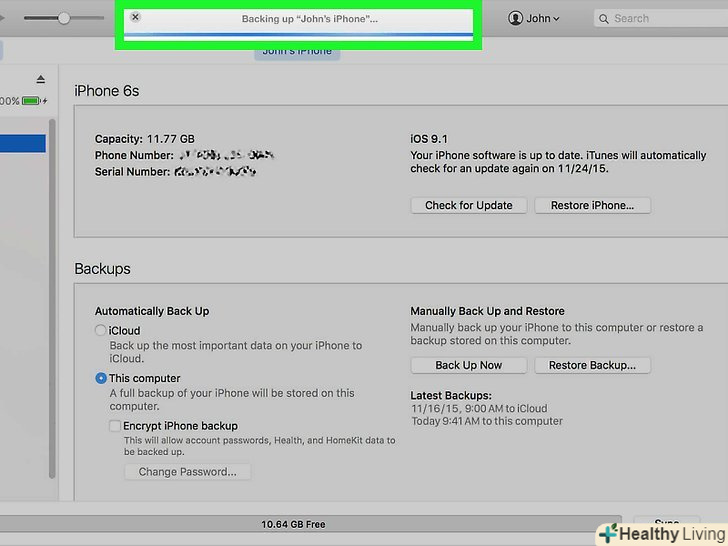Viewport: 728px width, 546px height.
Task: Click 'Today 9:41 AM to this computer' text
Action: pos(487,421)
